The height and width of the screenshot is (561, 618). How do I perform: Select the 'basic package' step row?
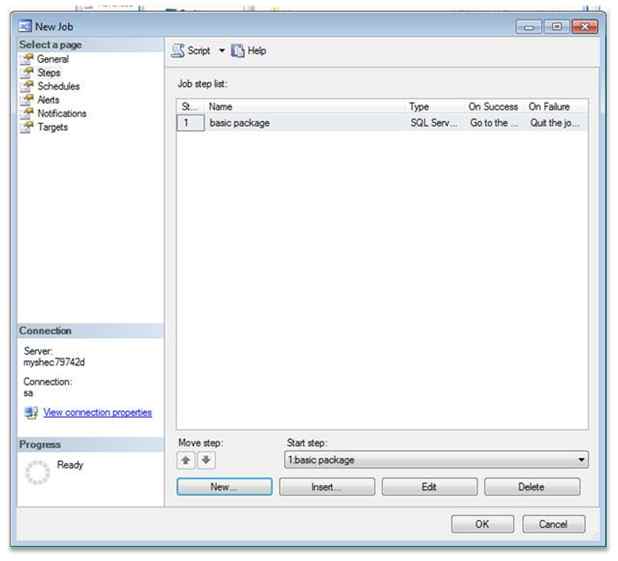click(x=382, y=123)
